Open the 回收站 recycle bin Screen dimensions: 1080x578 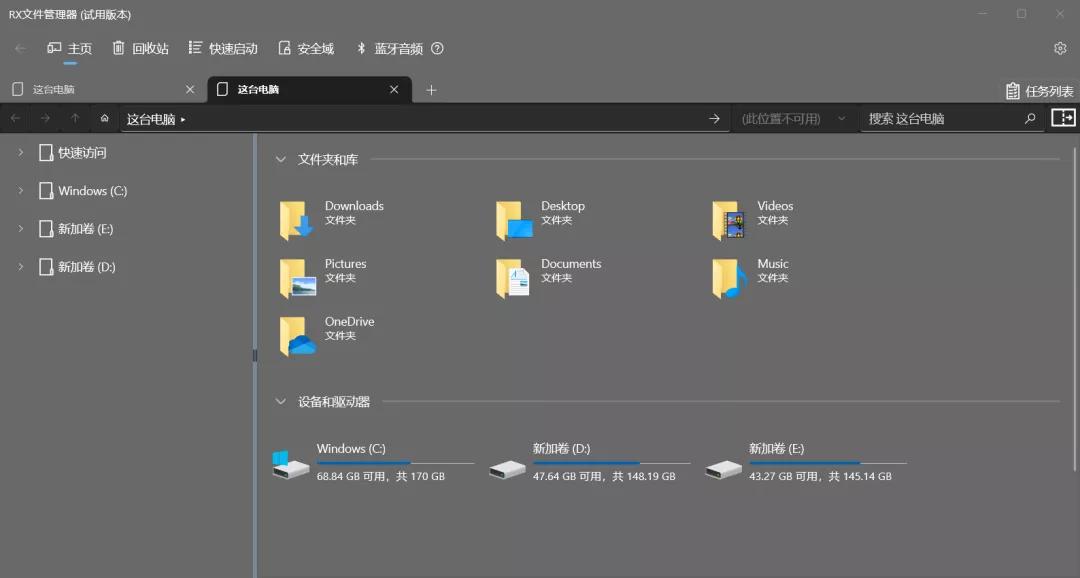pyautogui.click(x=141, y=48)
